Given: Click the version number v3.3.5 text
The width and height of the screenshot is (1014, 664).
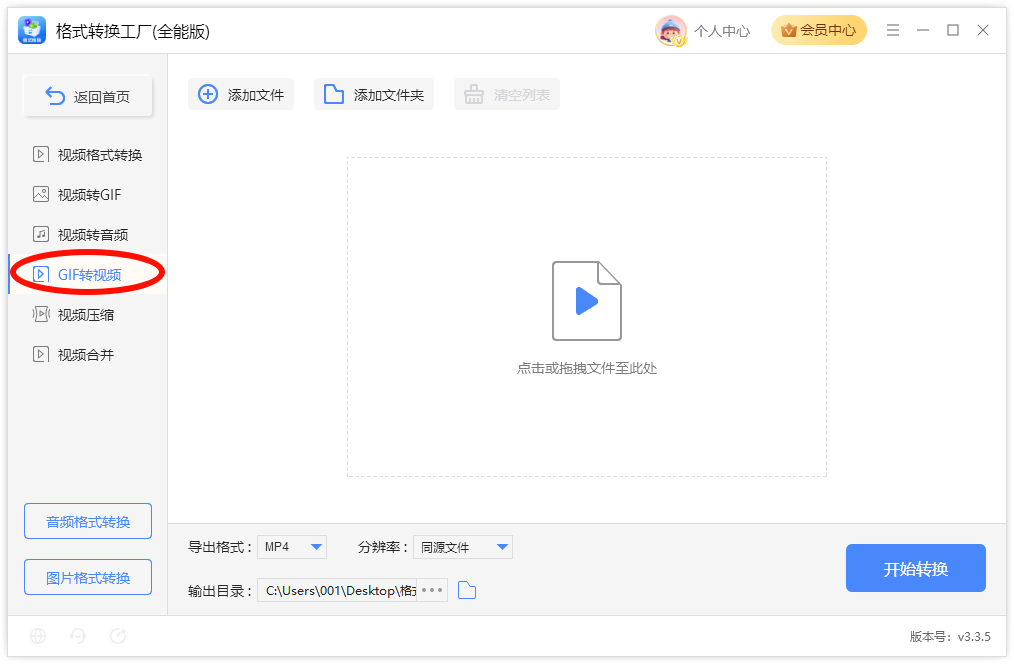Looking at the screenshot, I should (x=974, y=637).
